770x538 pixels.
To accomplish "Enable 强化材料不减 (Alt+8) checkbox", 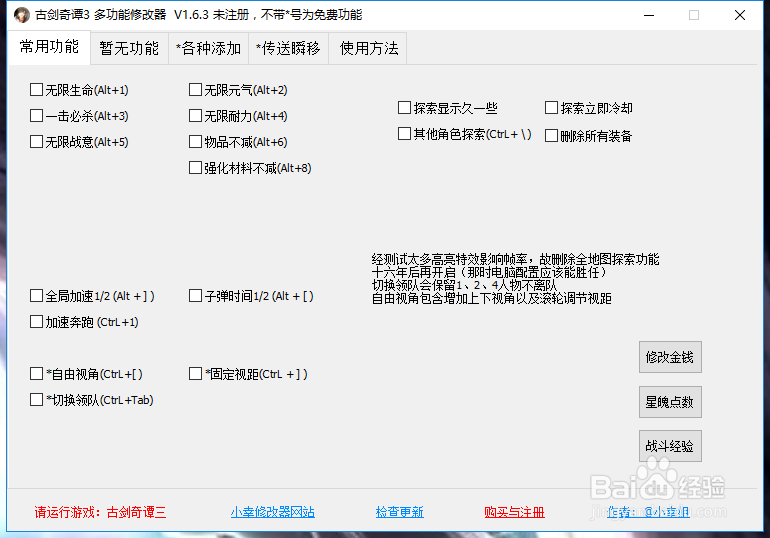I will click(x=195, y=168).
